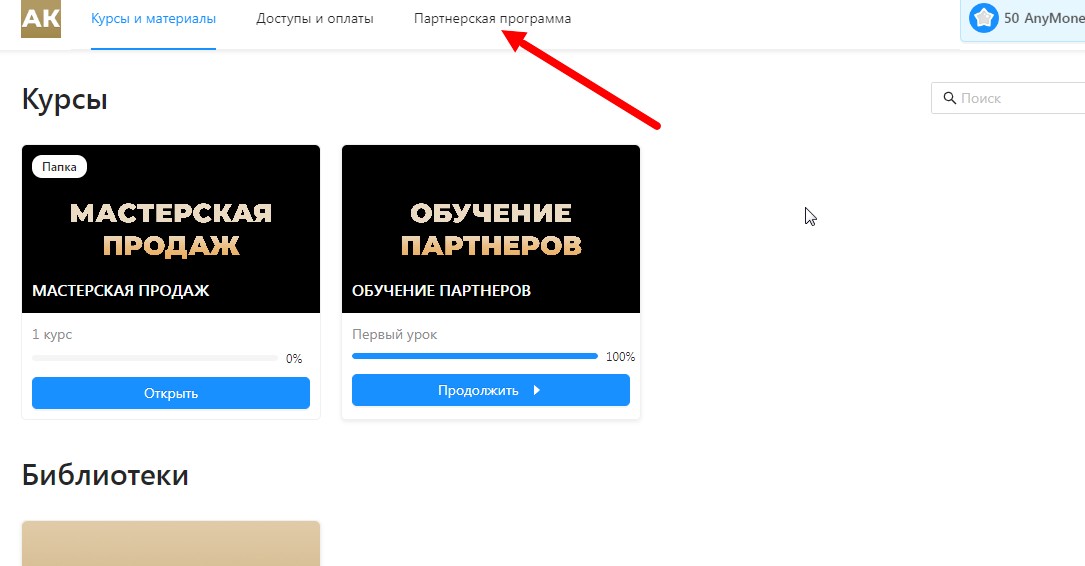Switch to Курсы и материалы tab
Viewport: 1085px width, 566px height.
click(x=154, y=19)
